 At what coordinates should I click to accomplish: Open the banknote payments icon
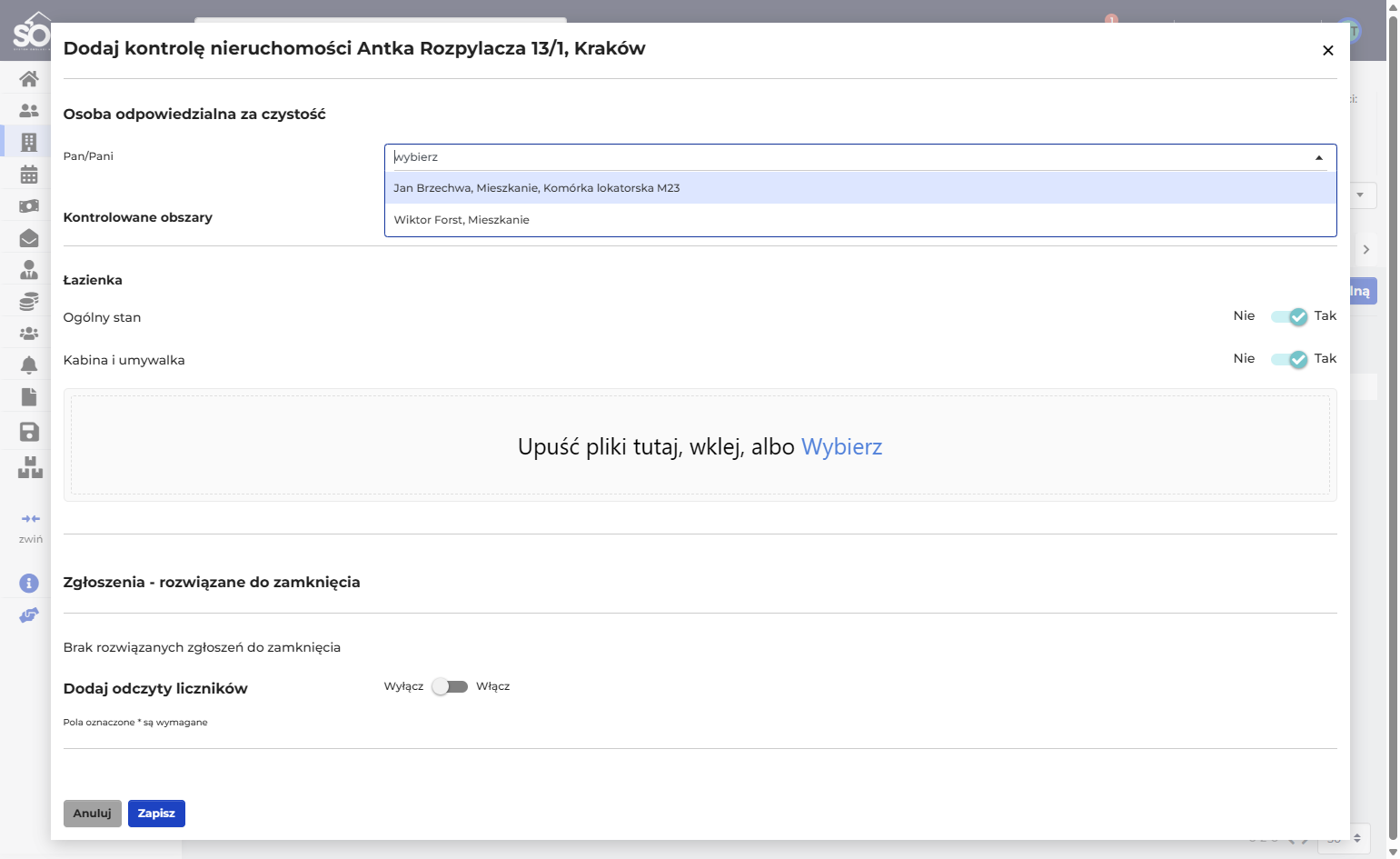[x=29, y=206]
